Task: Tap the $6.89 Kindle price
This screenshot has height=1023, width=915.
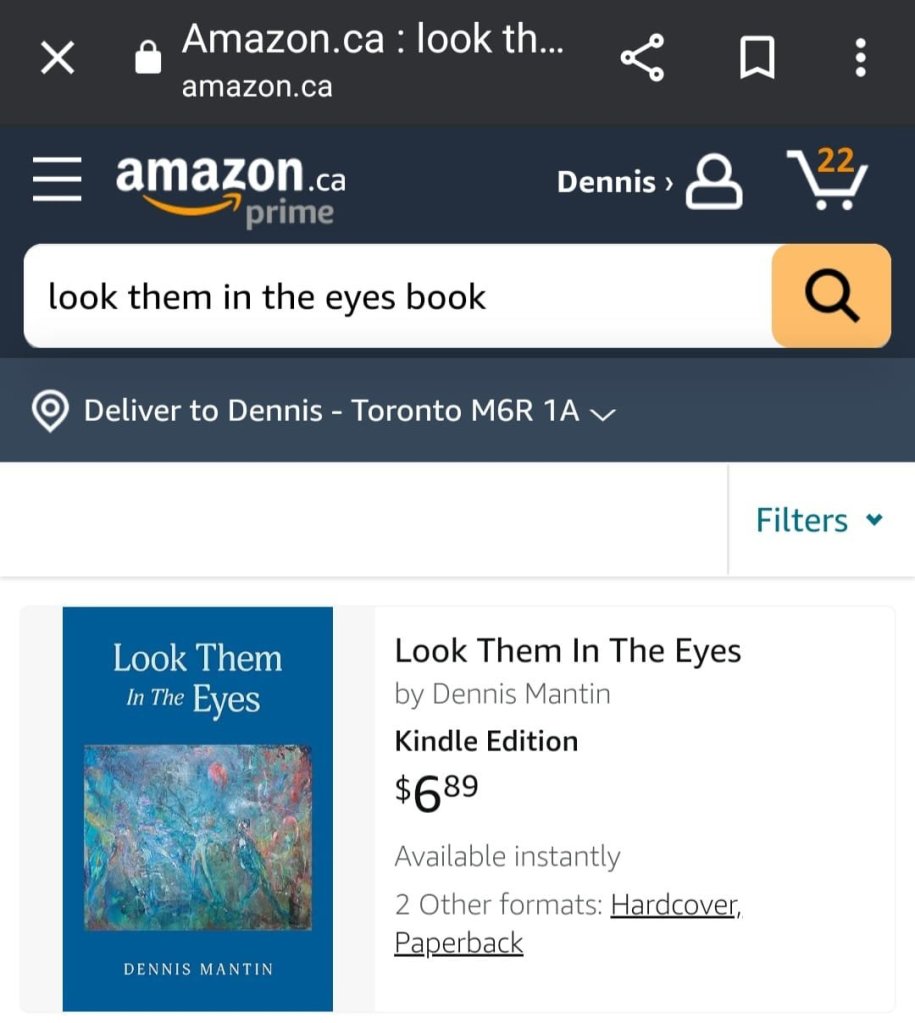Action: (x=437, y=791)
